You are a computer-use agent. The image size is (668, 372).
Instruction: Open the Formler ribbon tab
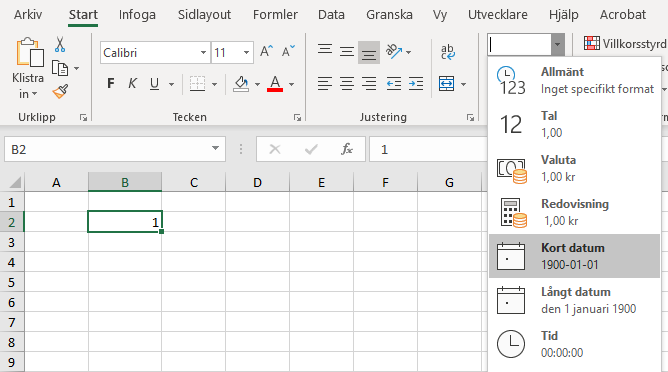pyautogui.click(x=275, y=15)
